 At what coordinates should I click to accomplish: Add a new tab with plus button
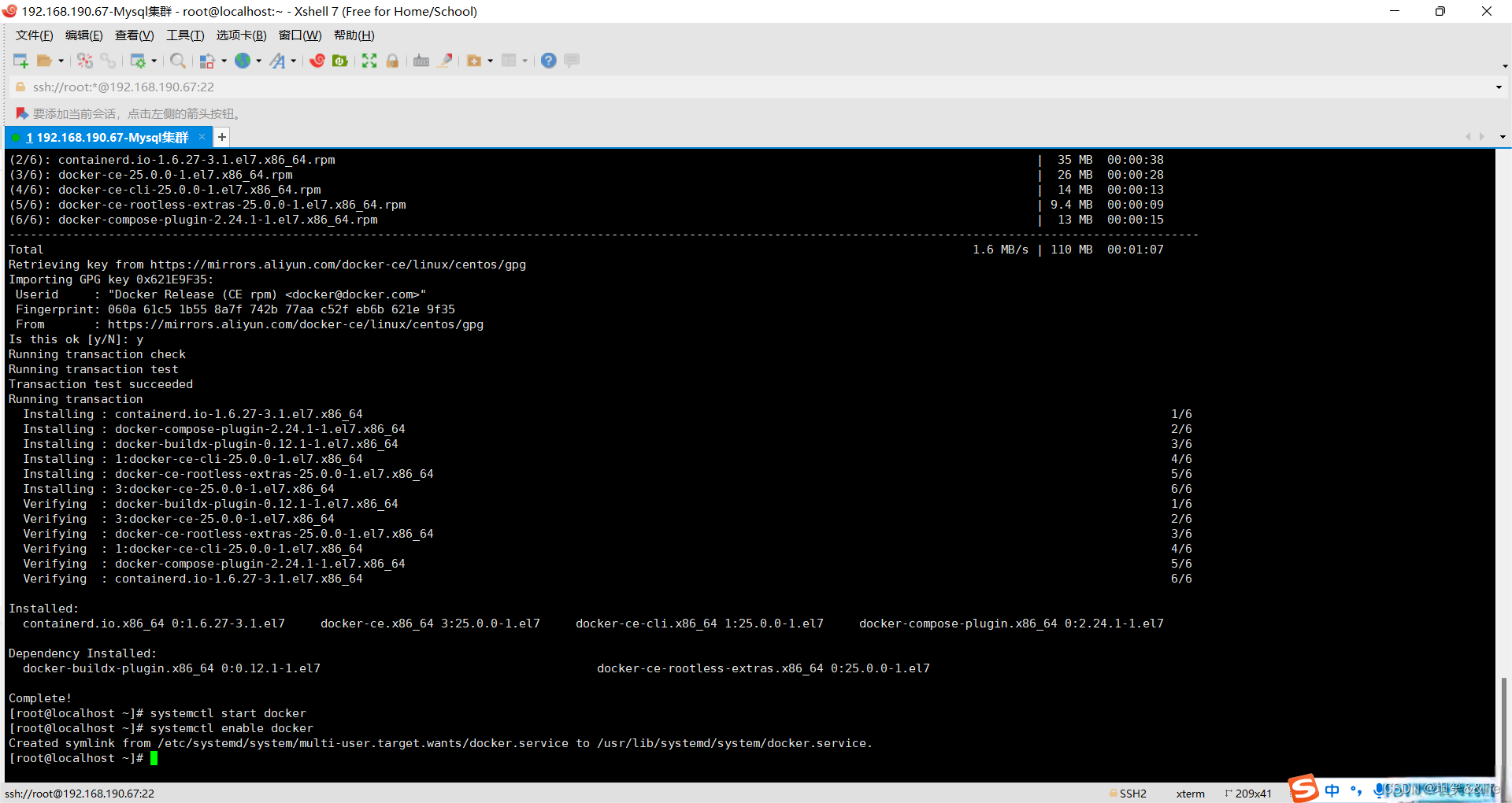(222, 137)
